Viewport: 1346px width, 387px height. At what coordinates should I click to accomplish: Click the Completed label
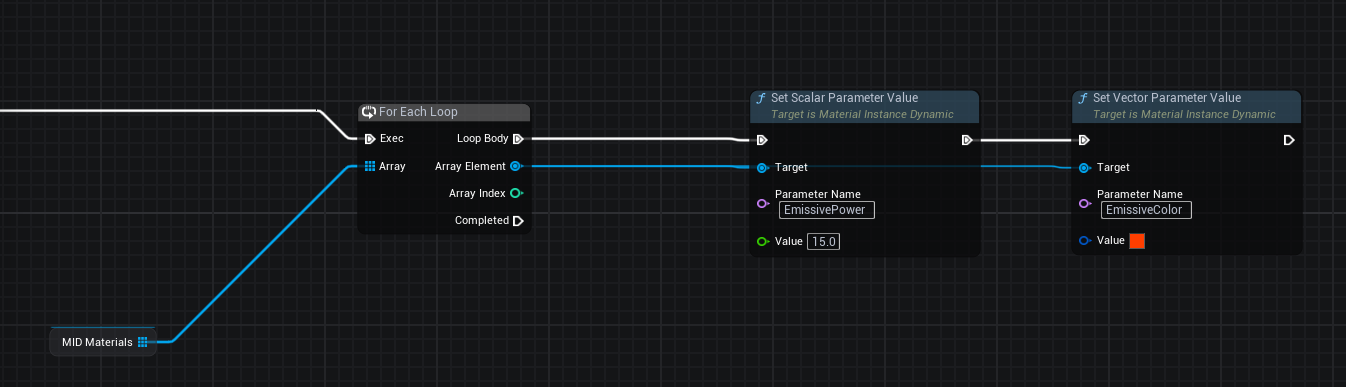click(x=482, y=220)
